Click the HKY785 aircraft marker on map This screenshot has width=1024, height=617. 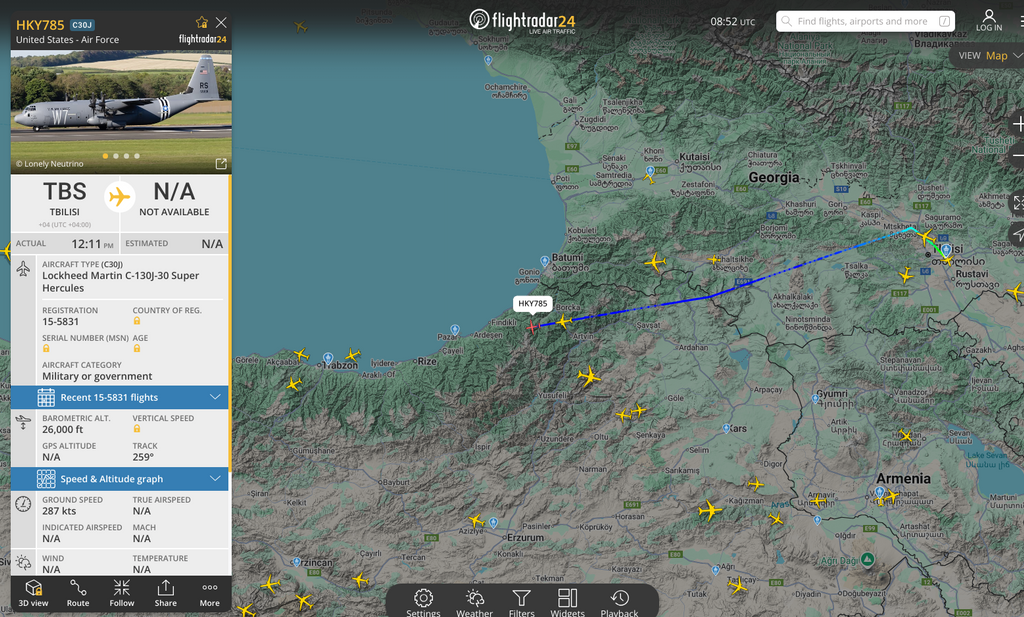(x=532, y=326)
